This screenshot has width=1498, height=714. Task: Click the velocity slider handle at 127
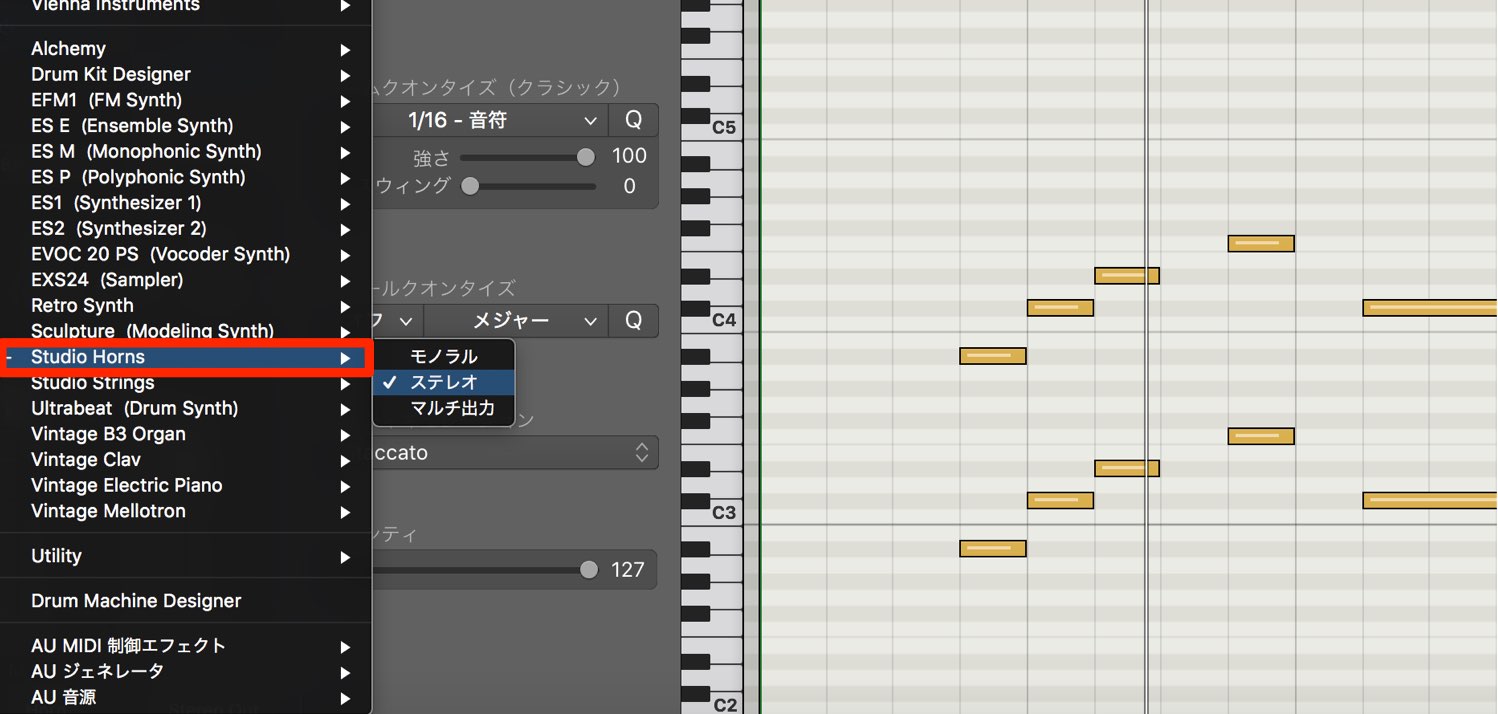(x=589, y=570)
